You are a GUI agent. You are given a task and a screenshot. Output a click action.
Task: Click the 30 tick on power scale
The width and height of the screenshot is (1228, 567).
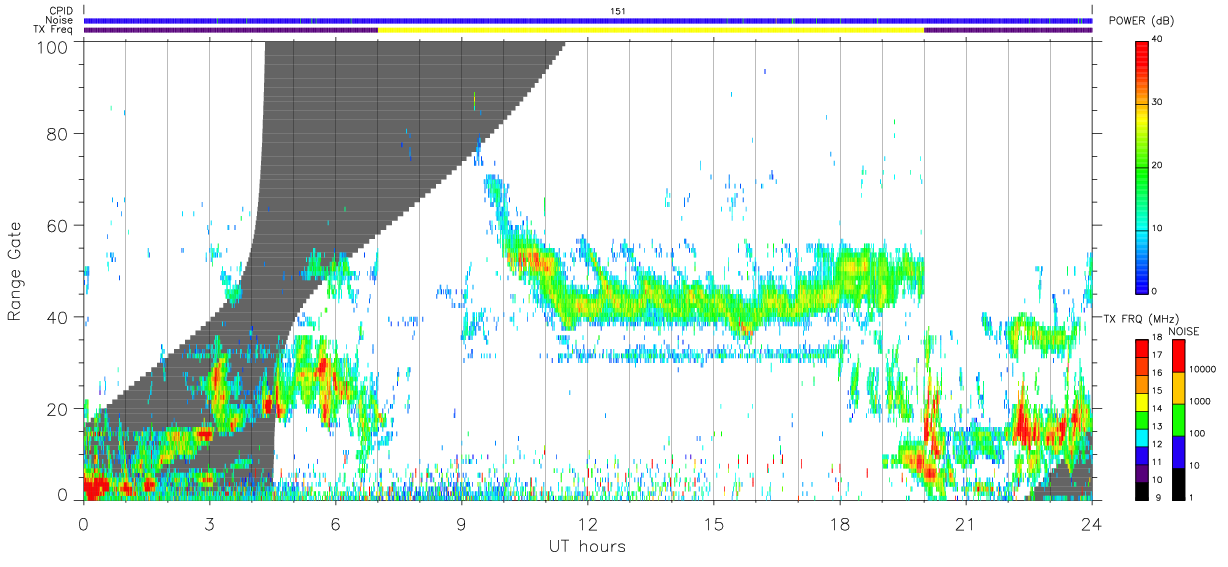pyautogui.click(x=1157, y=102)
